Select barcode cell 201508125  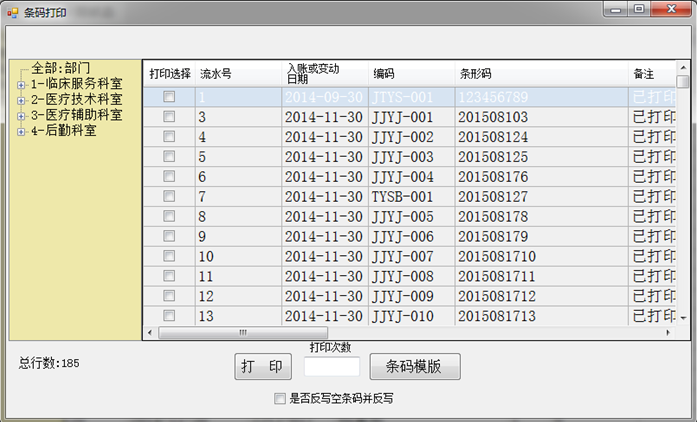pos(541,157)
